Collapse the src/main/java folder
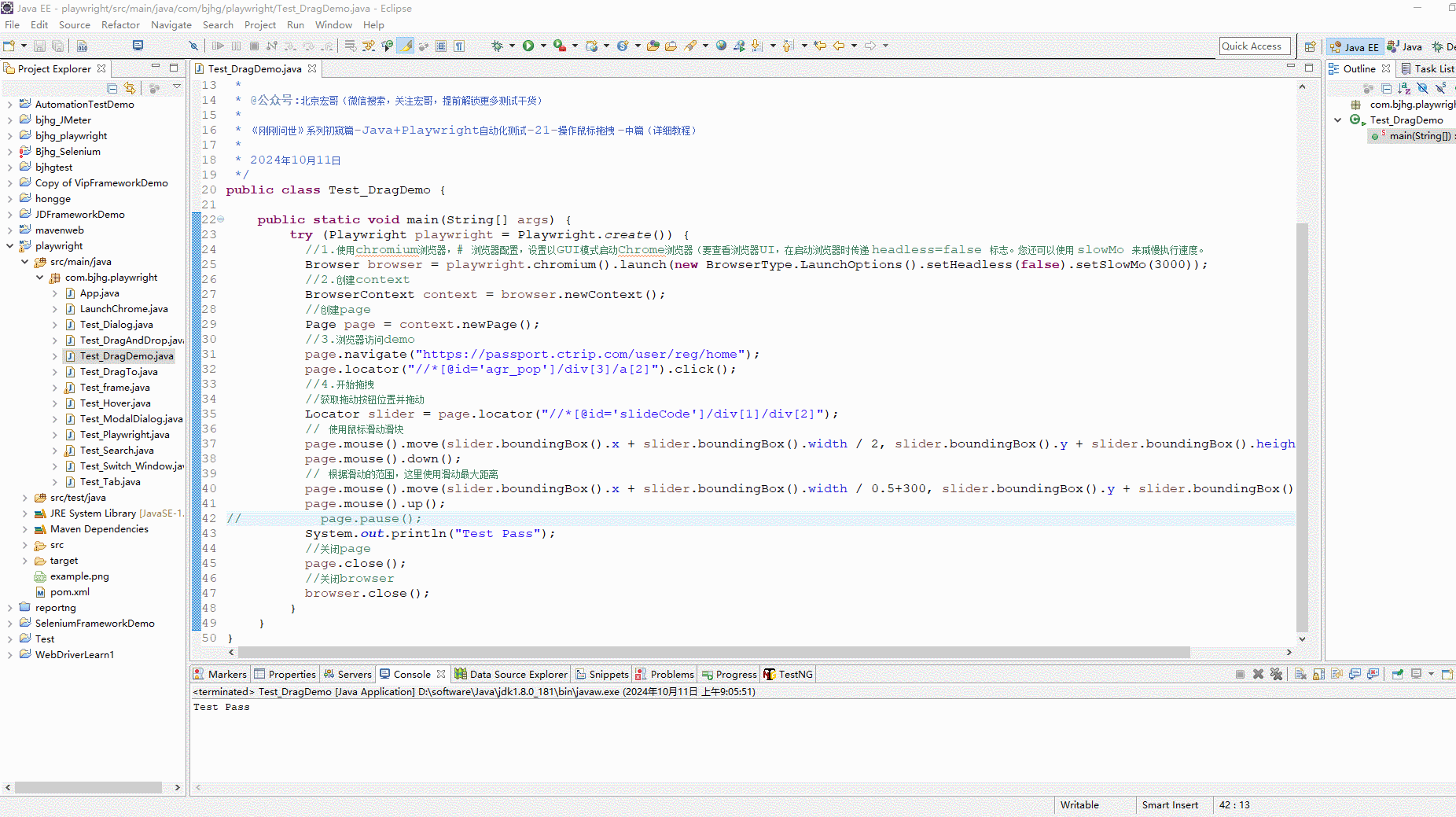This screenshot has width=1456, height=817. [24, 262]
